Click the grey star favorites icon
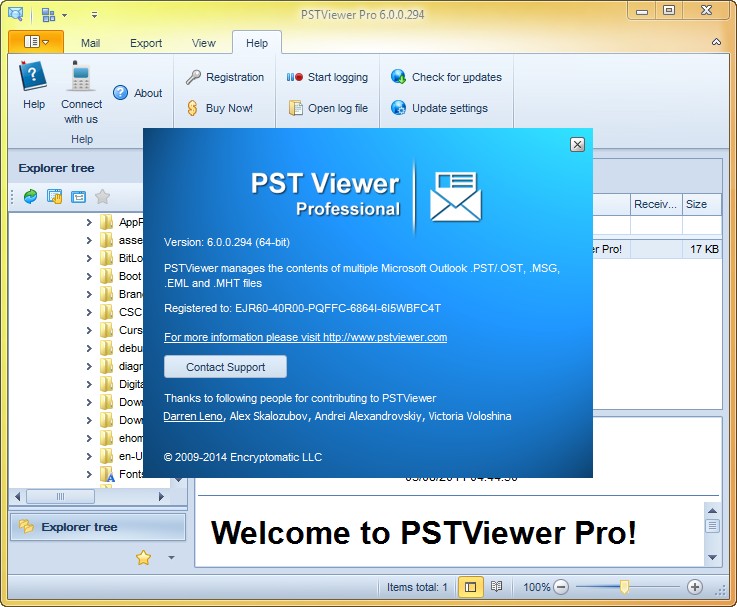Viewport: 737px width, 607px height. tap(102, 197)
